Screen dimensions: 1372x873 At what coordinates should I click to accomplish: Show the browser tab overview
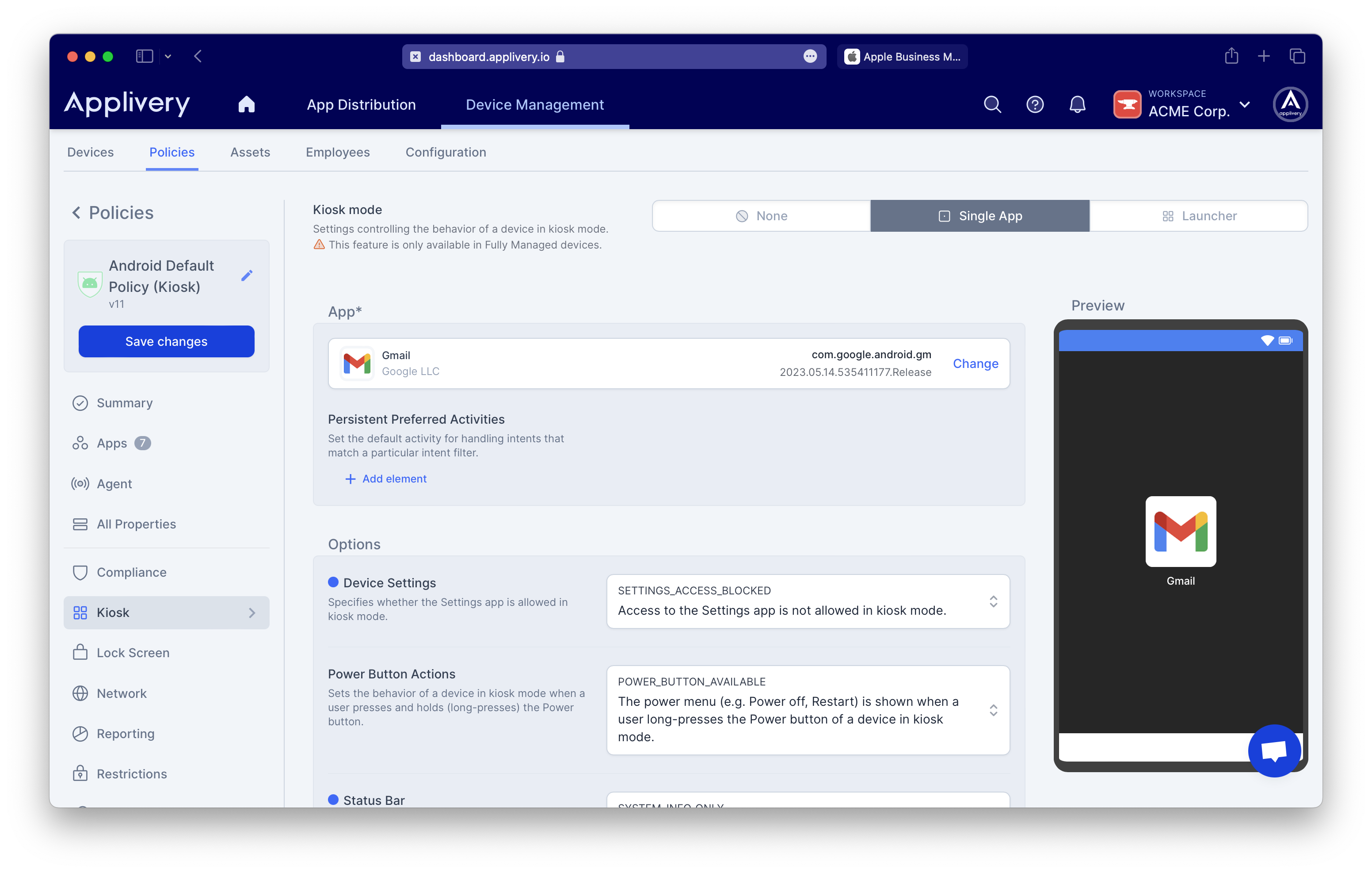coord(1297,56)
